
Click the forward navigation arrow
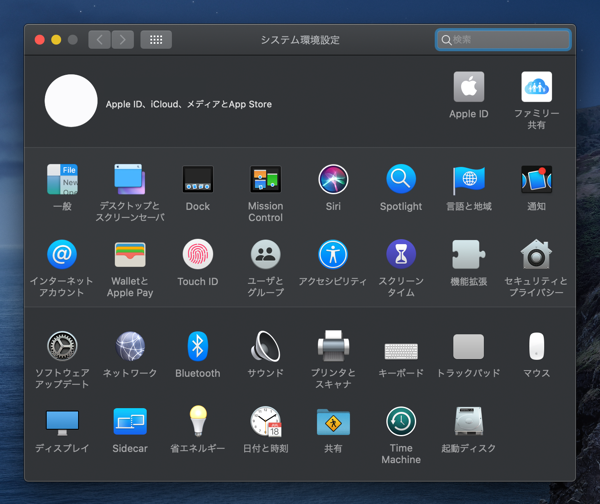[122, 39]
